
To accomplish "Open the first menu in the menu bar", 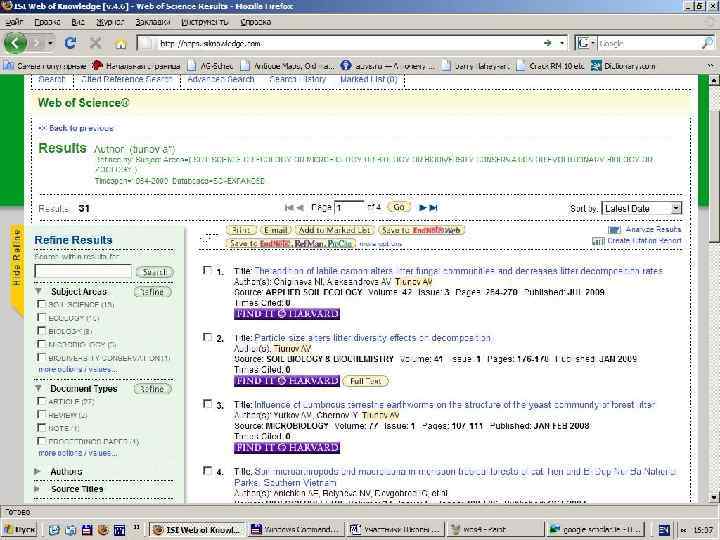I will [15, 22].
